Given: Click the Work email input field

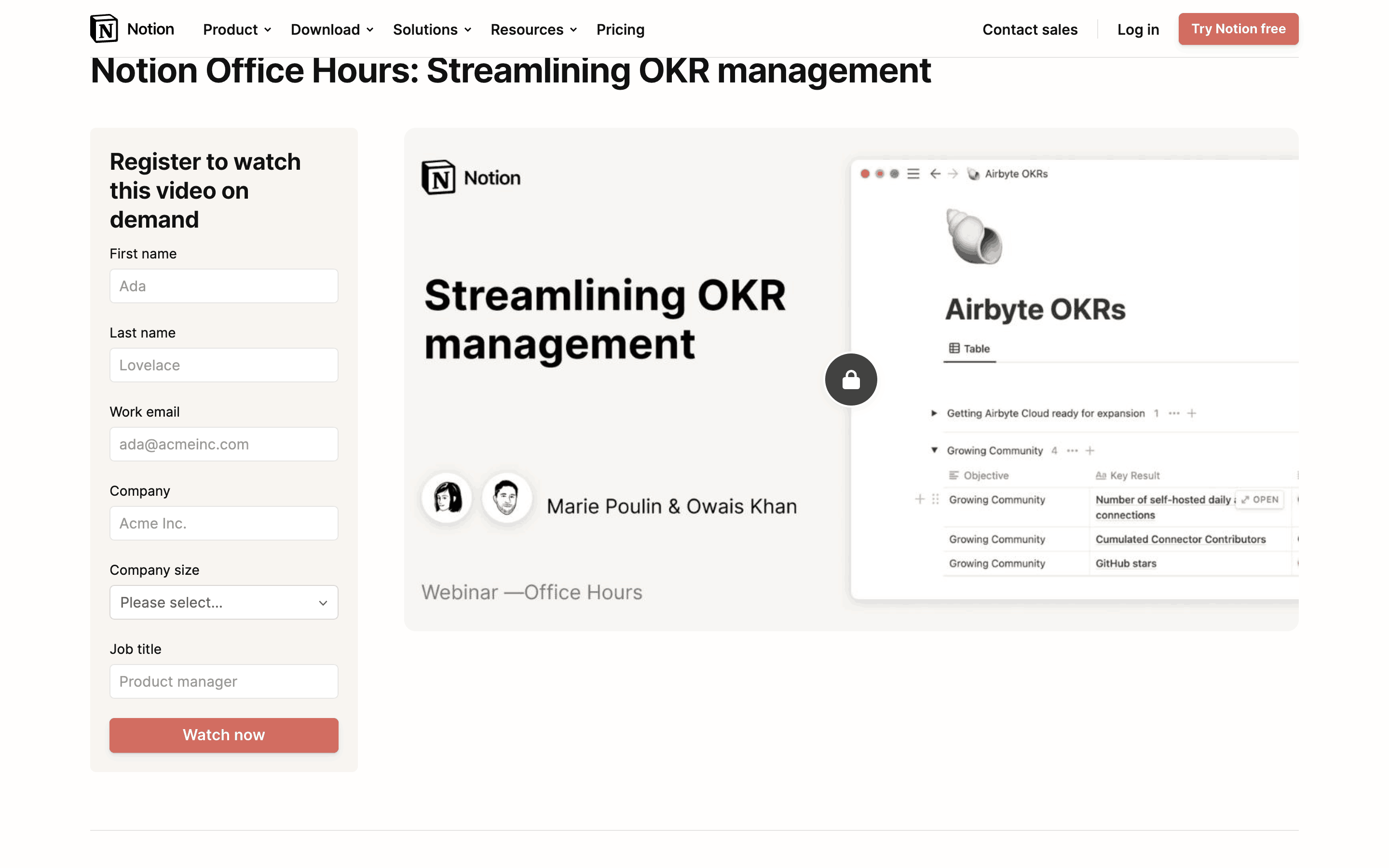Looking at the screenshot, I should point(224,444).
